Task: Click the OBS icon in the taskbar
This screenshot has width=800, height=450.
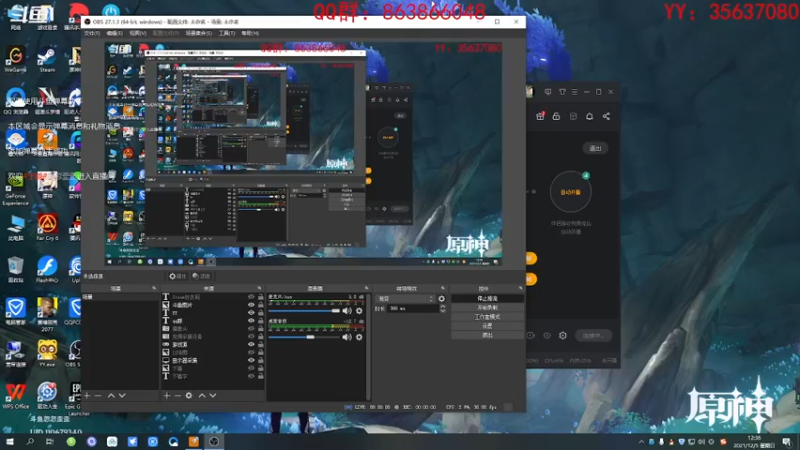Action: point(214,441)
